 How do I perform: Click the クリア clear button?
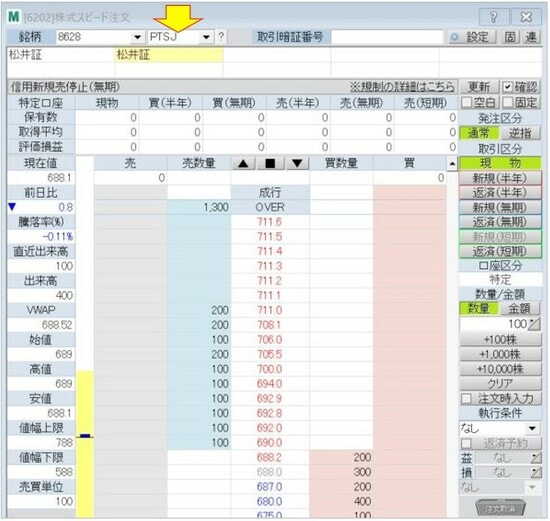coord(500,384)
